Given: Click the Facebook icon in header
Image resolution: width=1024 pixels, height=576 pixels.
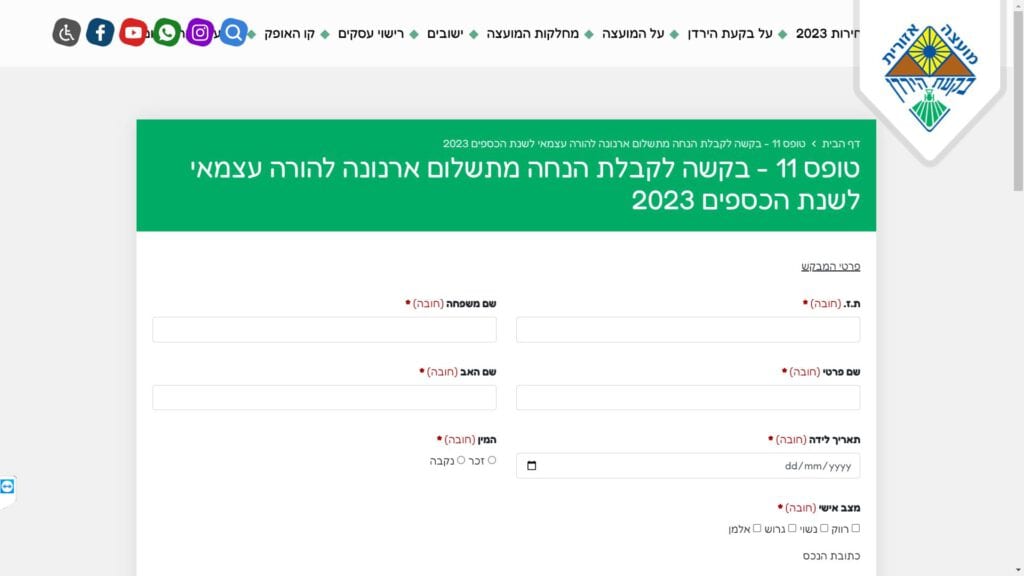Looking at the screenshot, I should pyautogui.click(x=100, y=33).
